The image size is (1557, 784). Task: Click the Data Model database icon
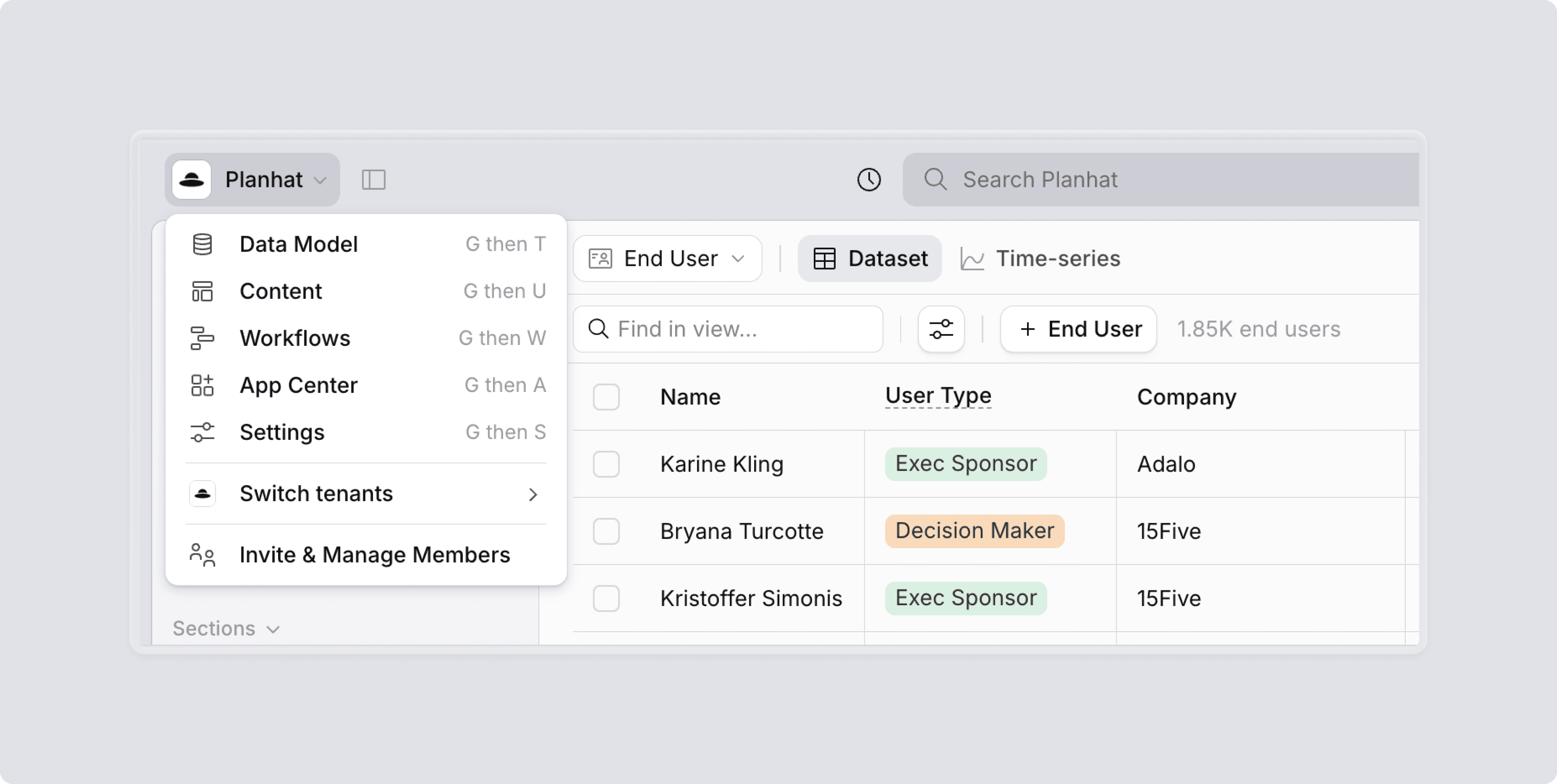[202, 244]
